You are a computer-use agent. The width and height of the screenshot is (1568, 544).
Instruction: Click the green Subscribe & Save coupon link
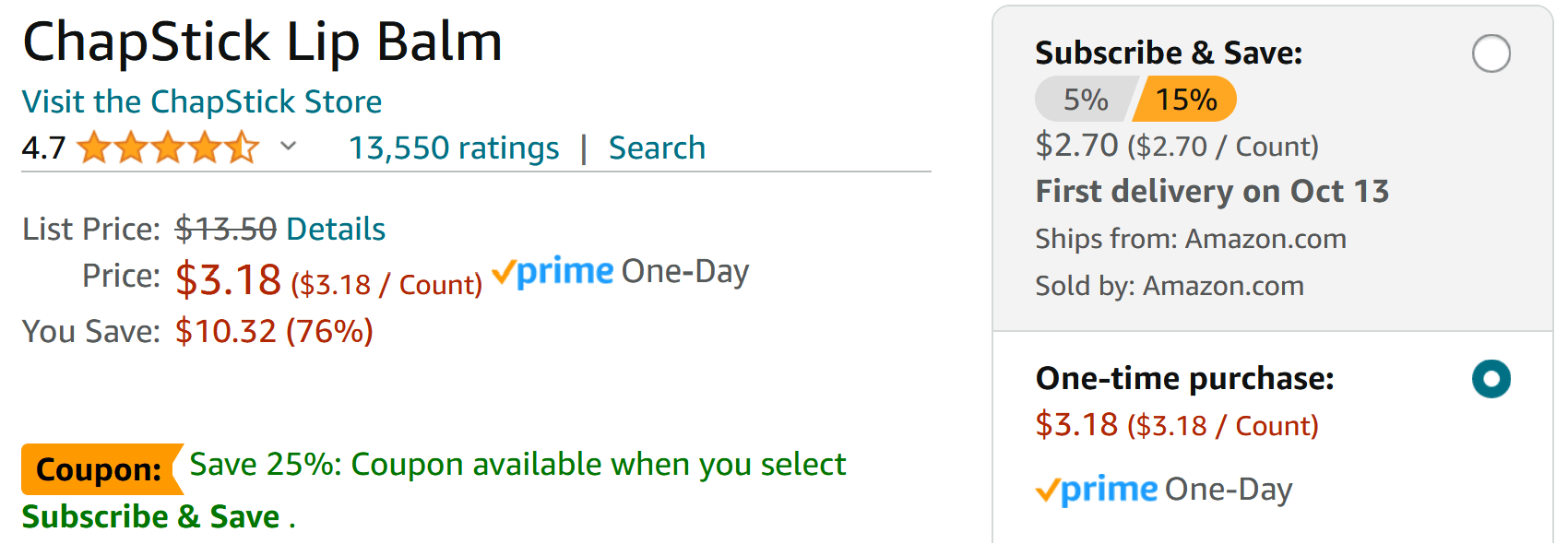(150, 516)
